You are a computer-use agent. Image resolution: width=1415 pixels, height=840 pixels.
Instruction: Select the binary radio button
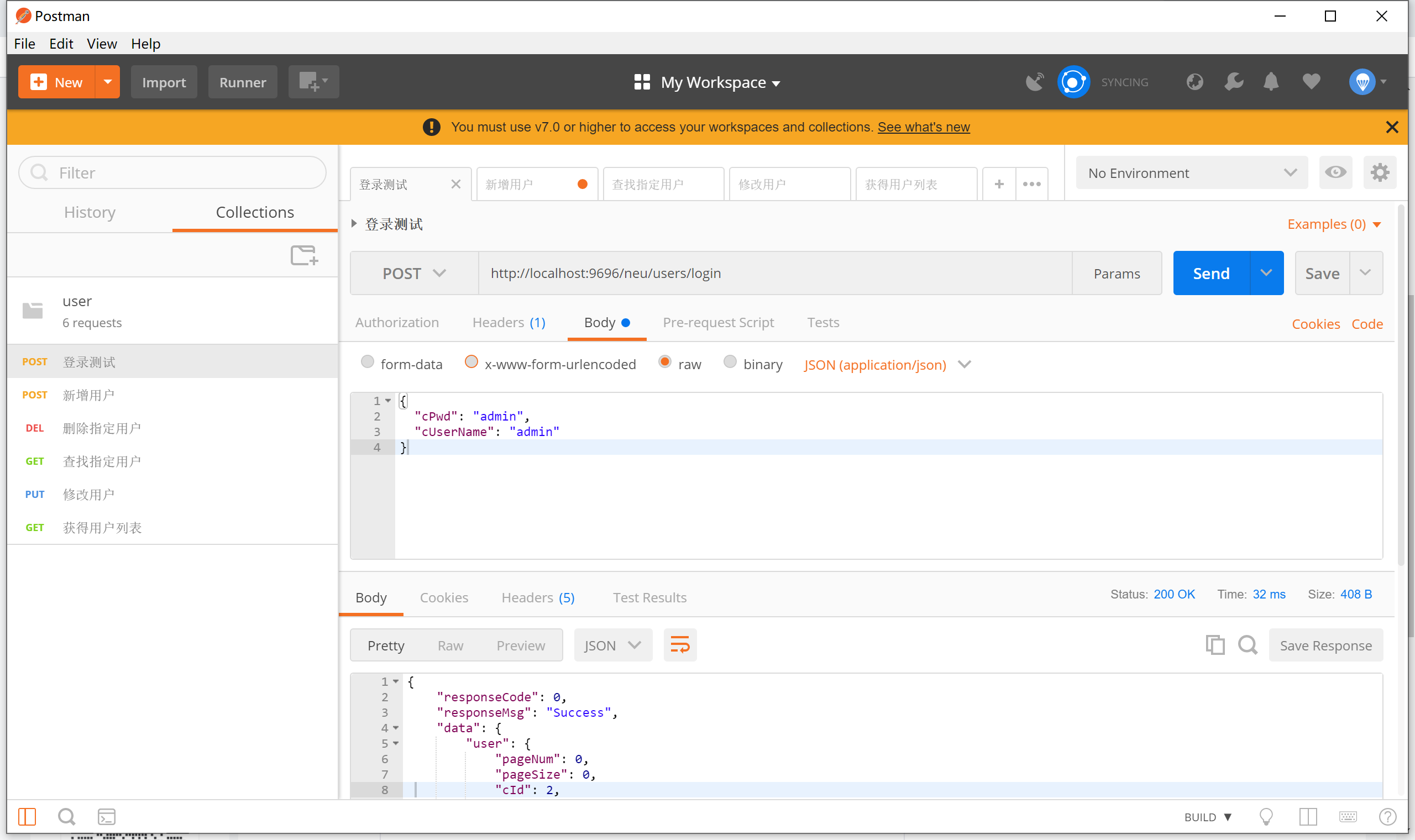click(x=730, y=362)
